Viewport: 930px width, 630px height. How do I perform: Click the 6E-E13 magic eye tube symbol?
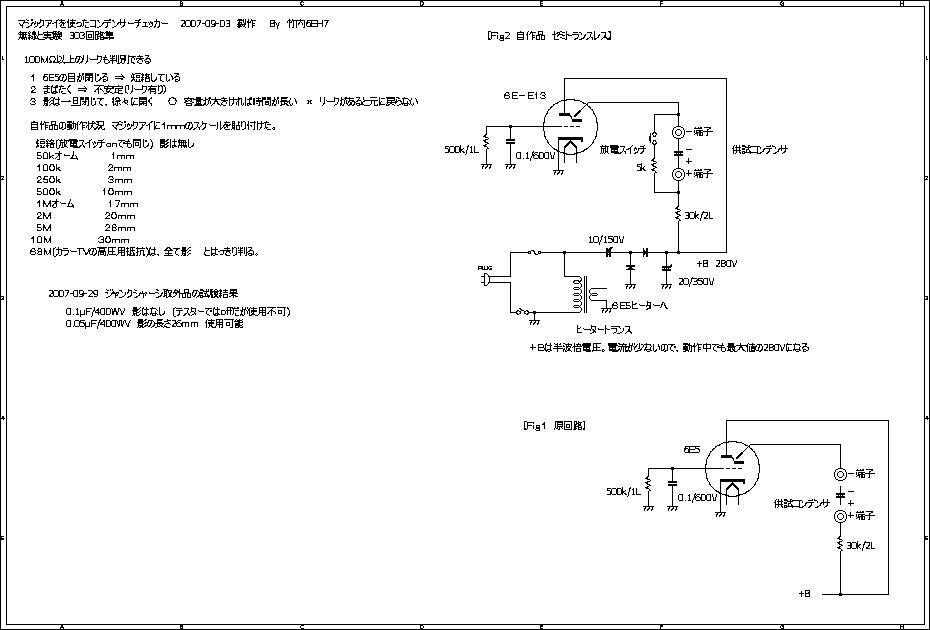click(x=570, y=126)
